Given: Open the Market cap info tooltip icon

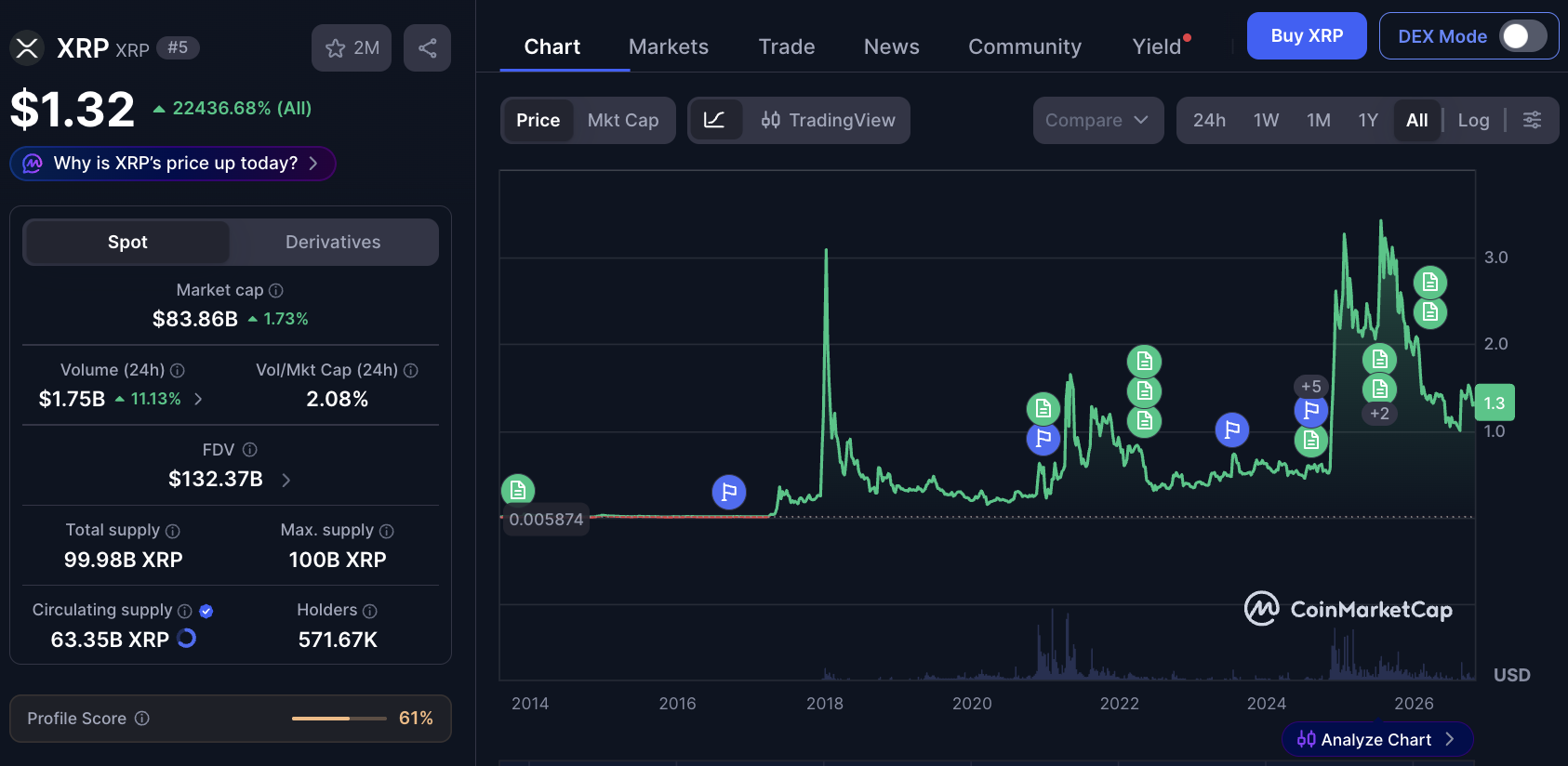Looking at the screenshot, I should tap(276, 291).
